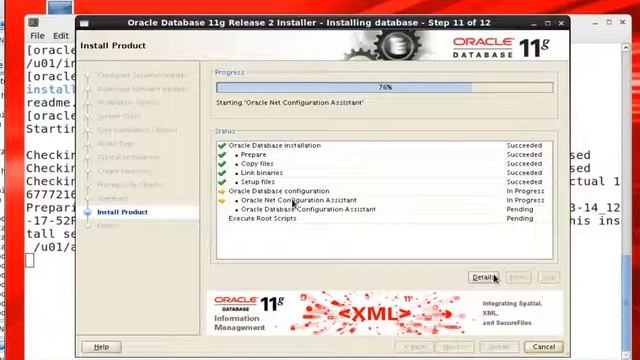Click the disabled Install button

tap(499, 347)
